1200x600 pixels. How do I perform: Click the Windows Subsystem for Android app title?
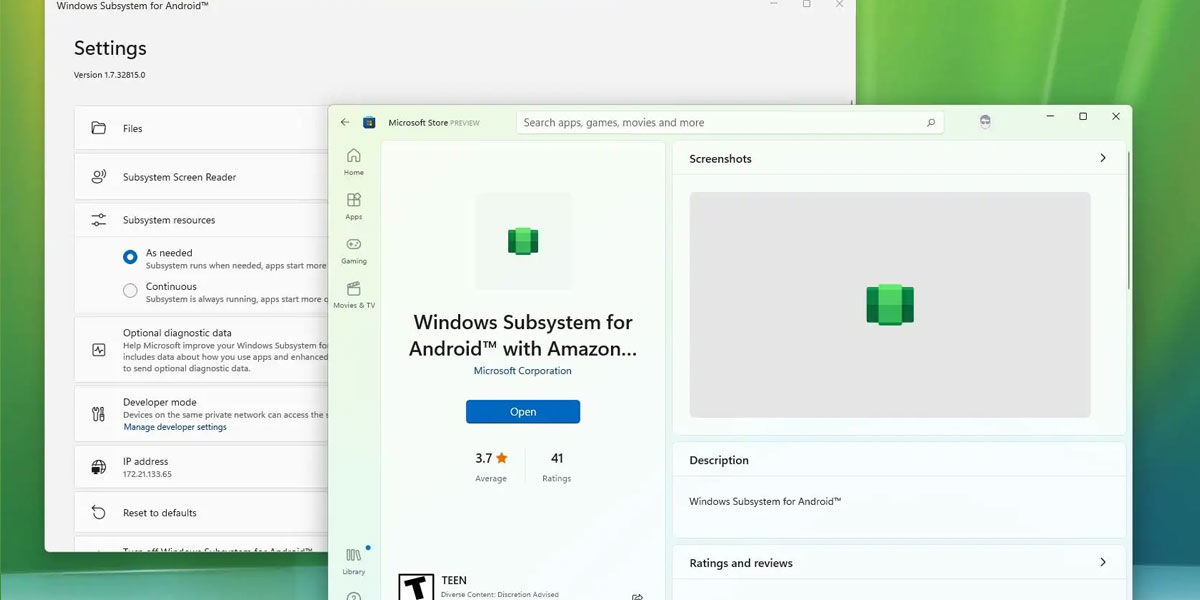(x=523, y=335)
